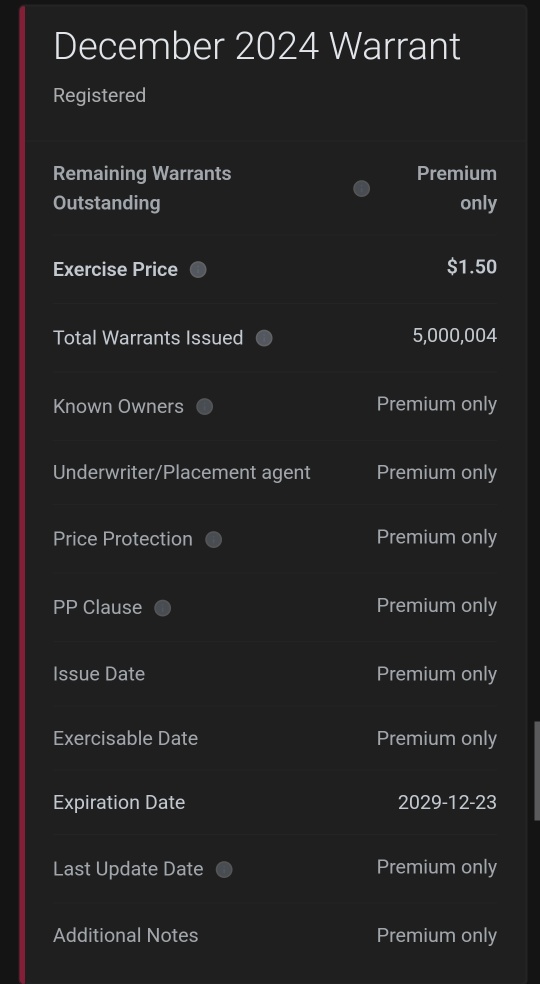Open info icon beside PP Clause

point(162,608)
